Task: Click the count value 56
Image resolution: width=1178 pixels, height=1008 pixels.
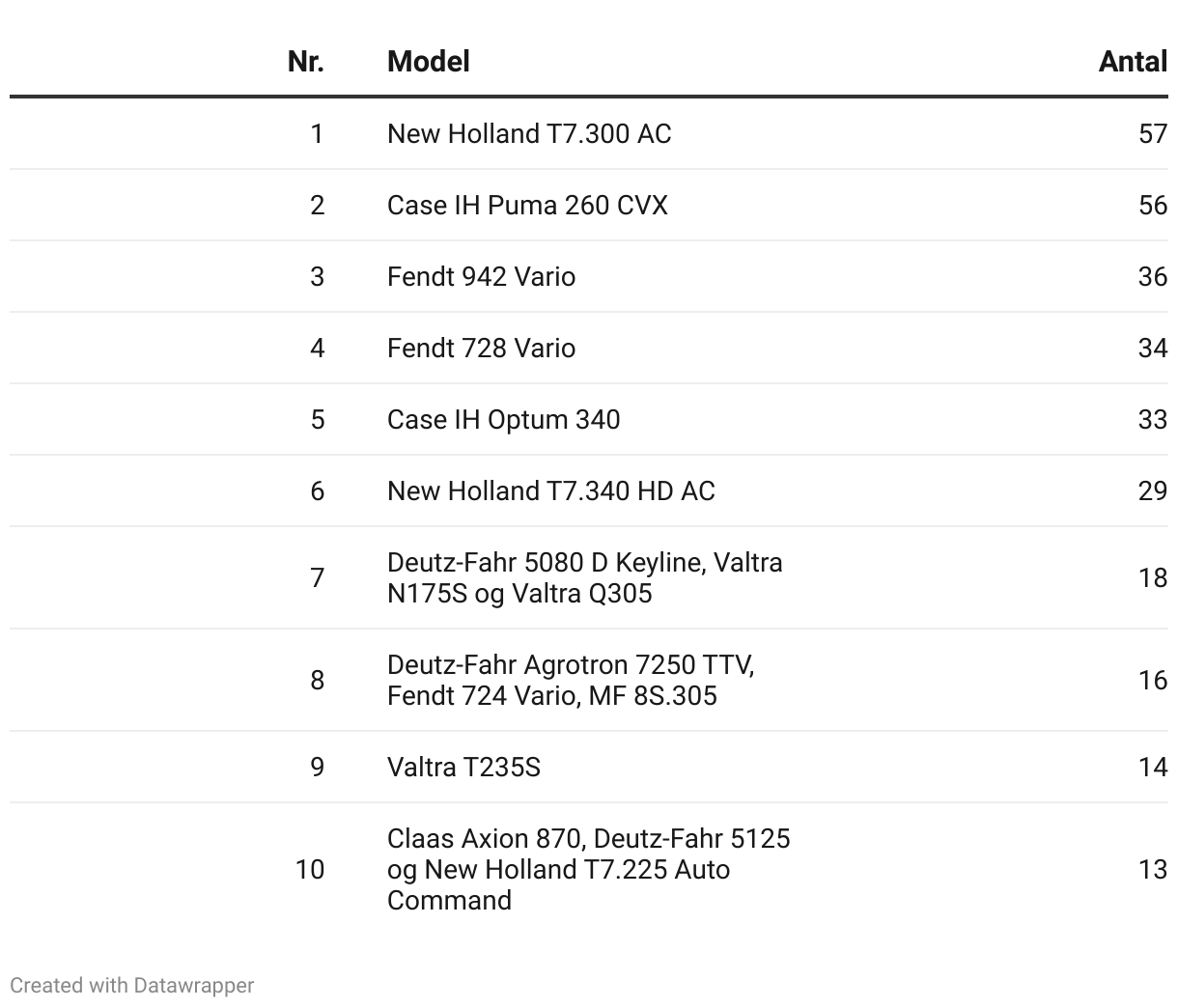Action: [x=1153, y=205]
